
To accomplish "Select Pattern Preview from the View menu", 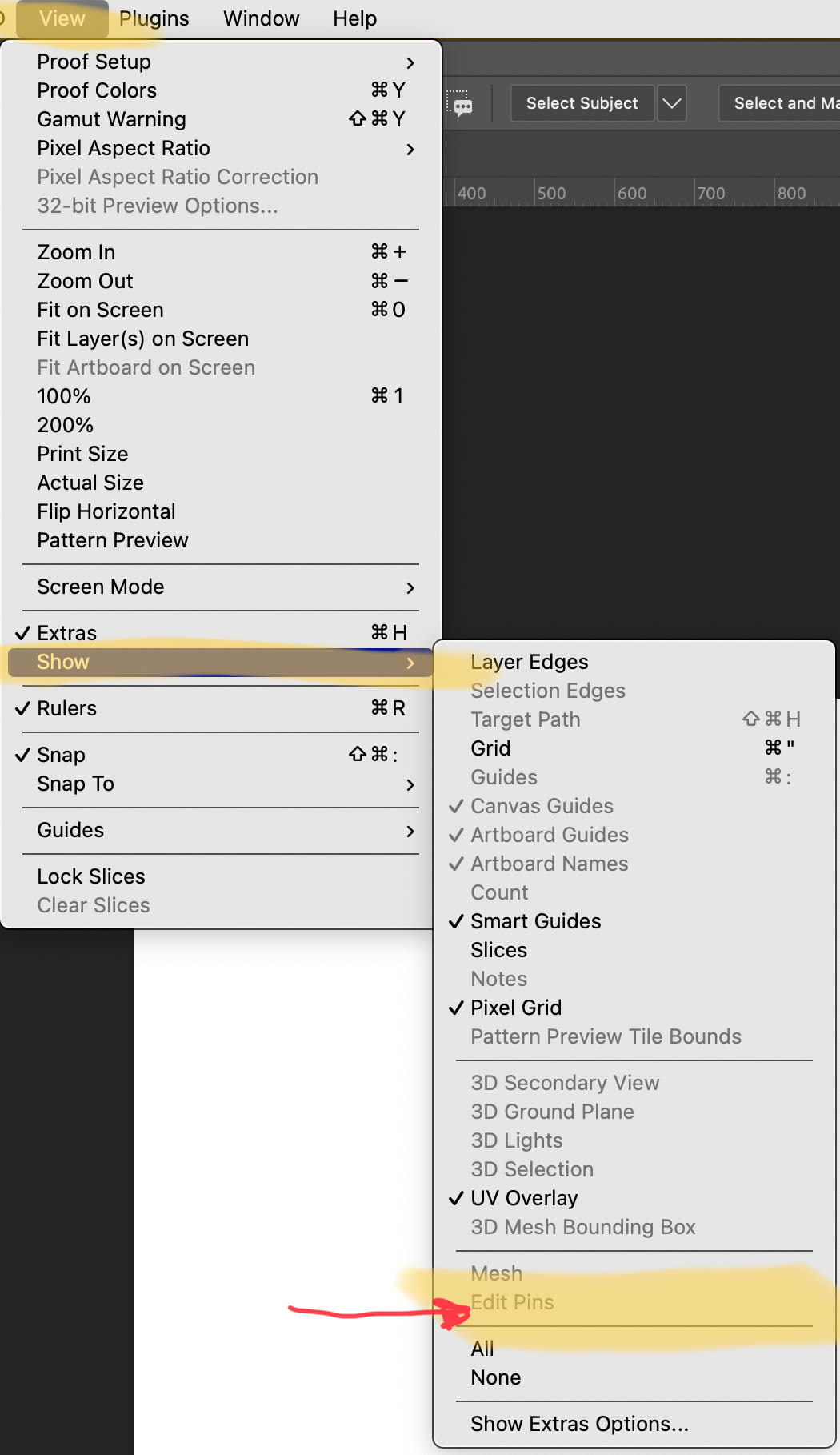I will [x=112, y=540].
